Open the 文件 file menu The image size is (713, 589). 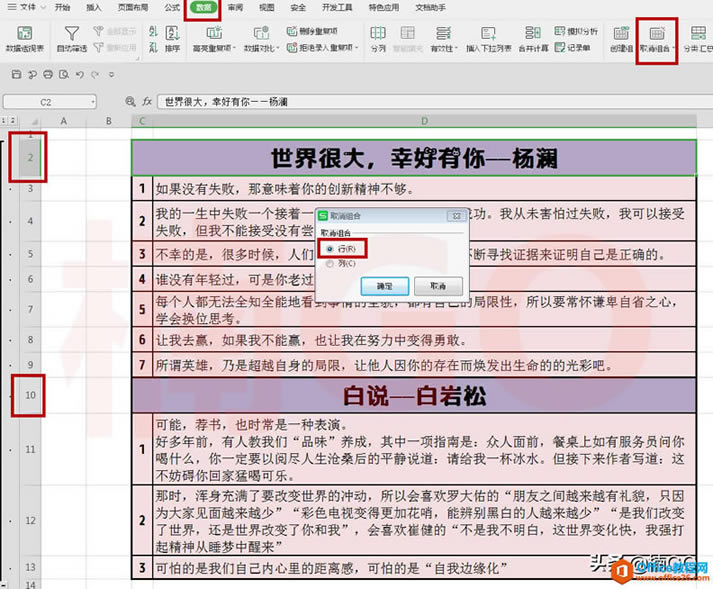(x=22, y=7)
